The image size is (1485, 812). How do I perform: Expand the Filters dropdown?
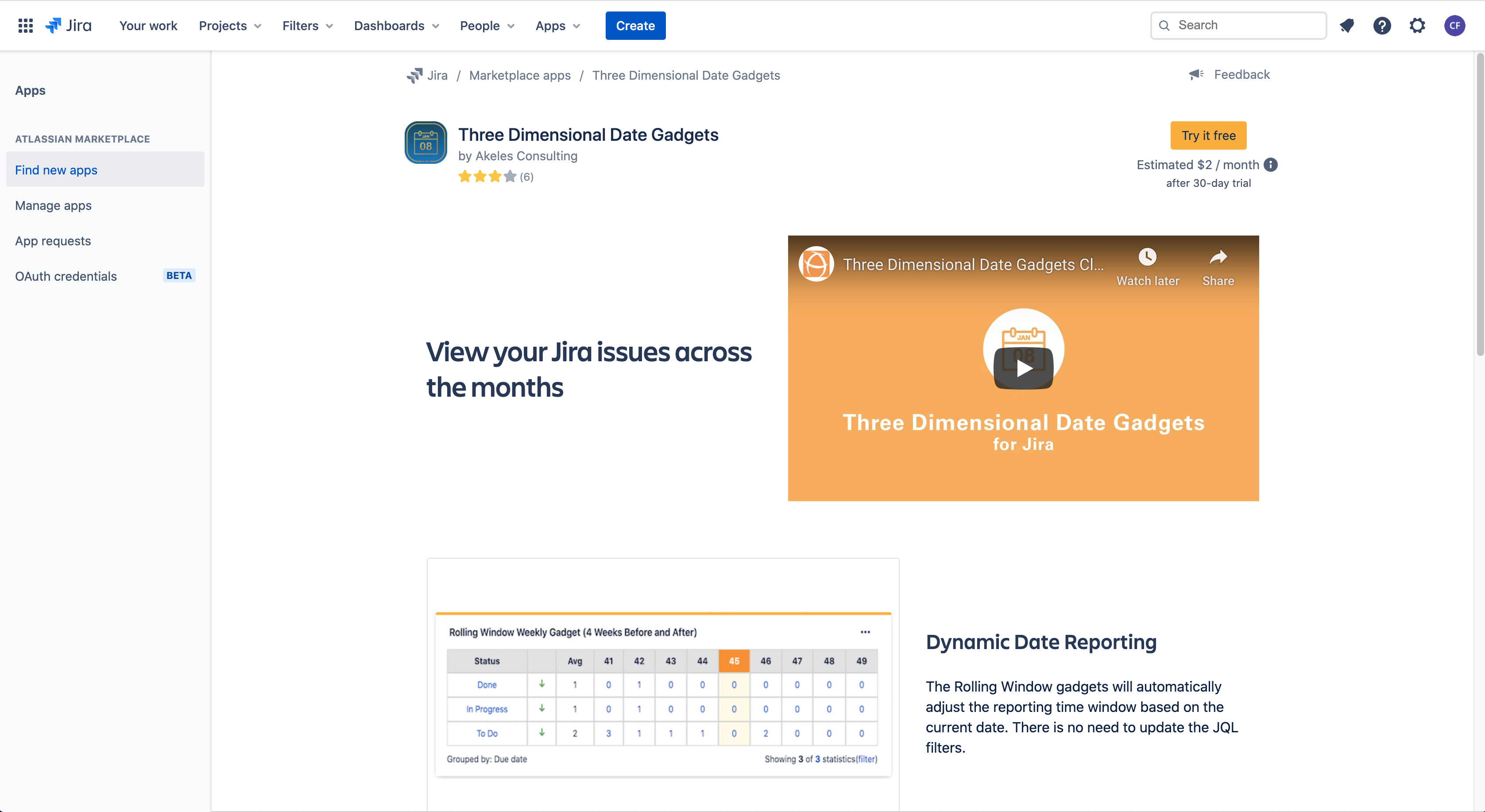[307, 25]
